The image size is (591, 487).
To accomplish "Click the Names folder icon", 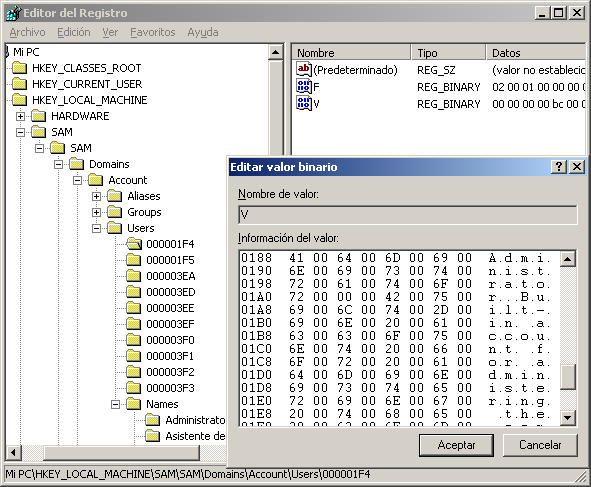I will pos(133,404).
